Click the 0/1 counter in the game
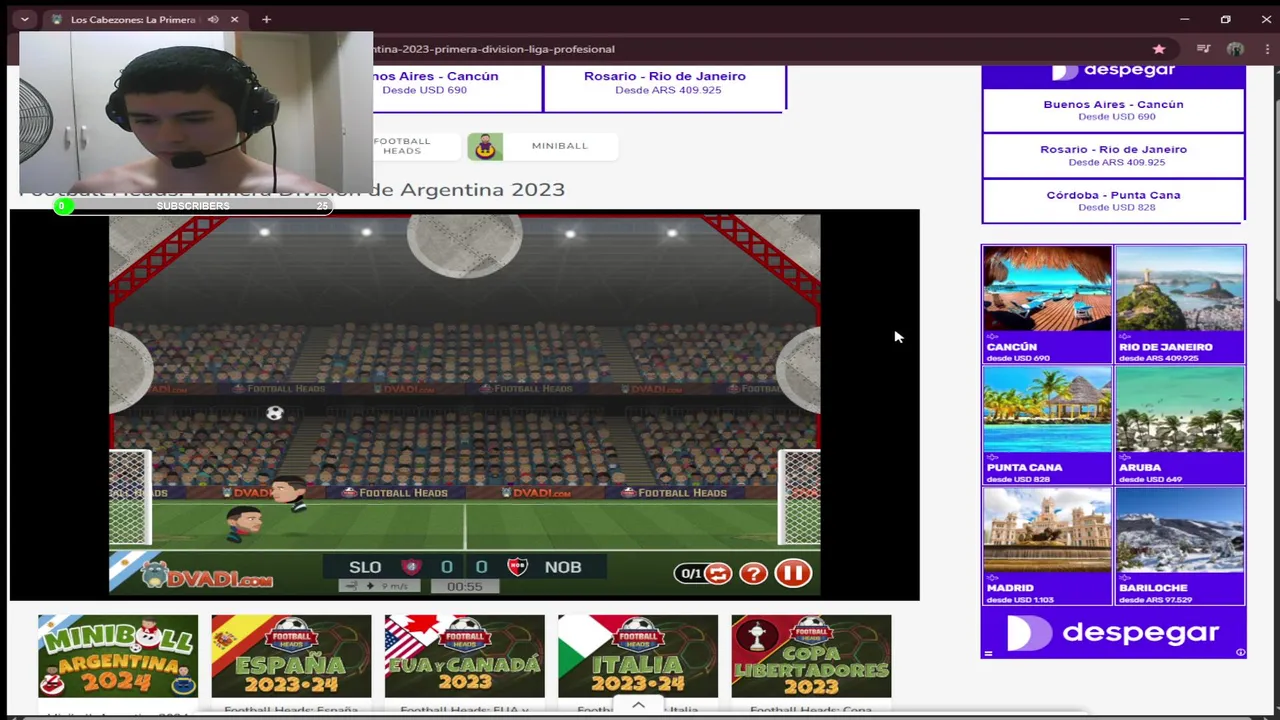Viewport: 1280px width, 720px height. (x=690, y=574)
